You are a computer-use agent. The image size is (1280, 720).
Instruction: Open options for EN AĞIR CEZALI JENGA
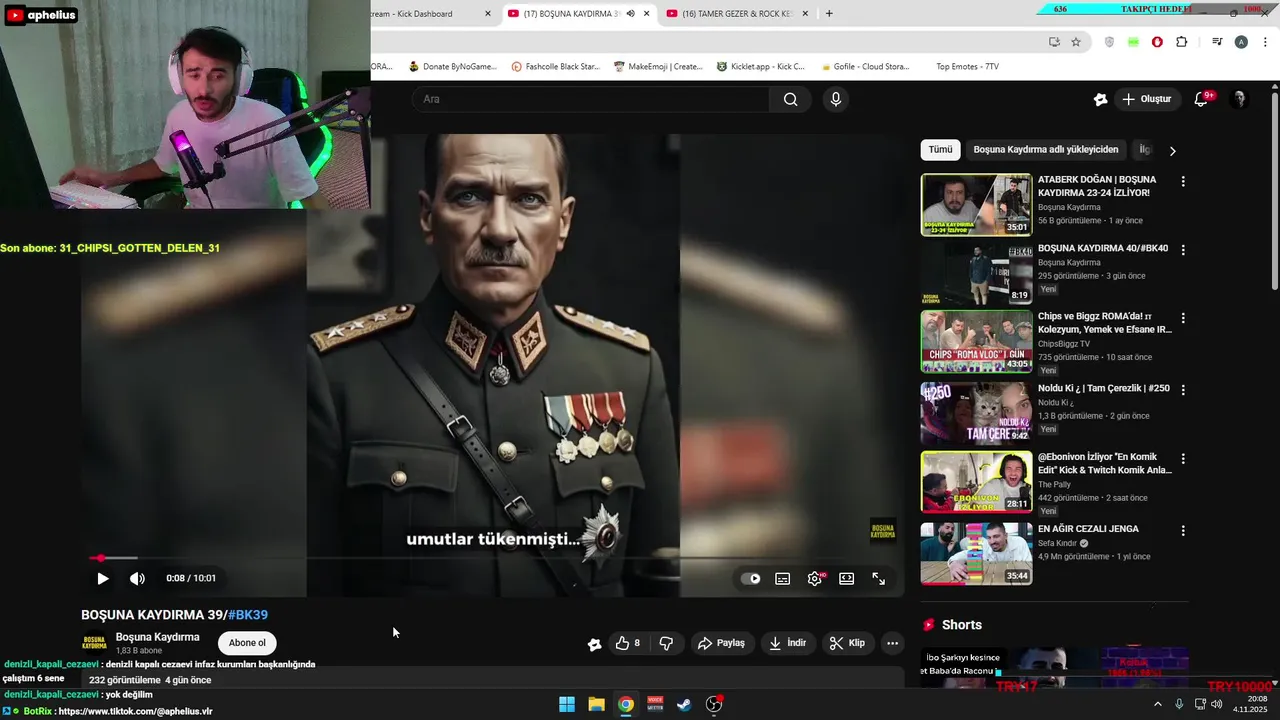click(1183, 531)
